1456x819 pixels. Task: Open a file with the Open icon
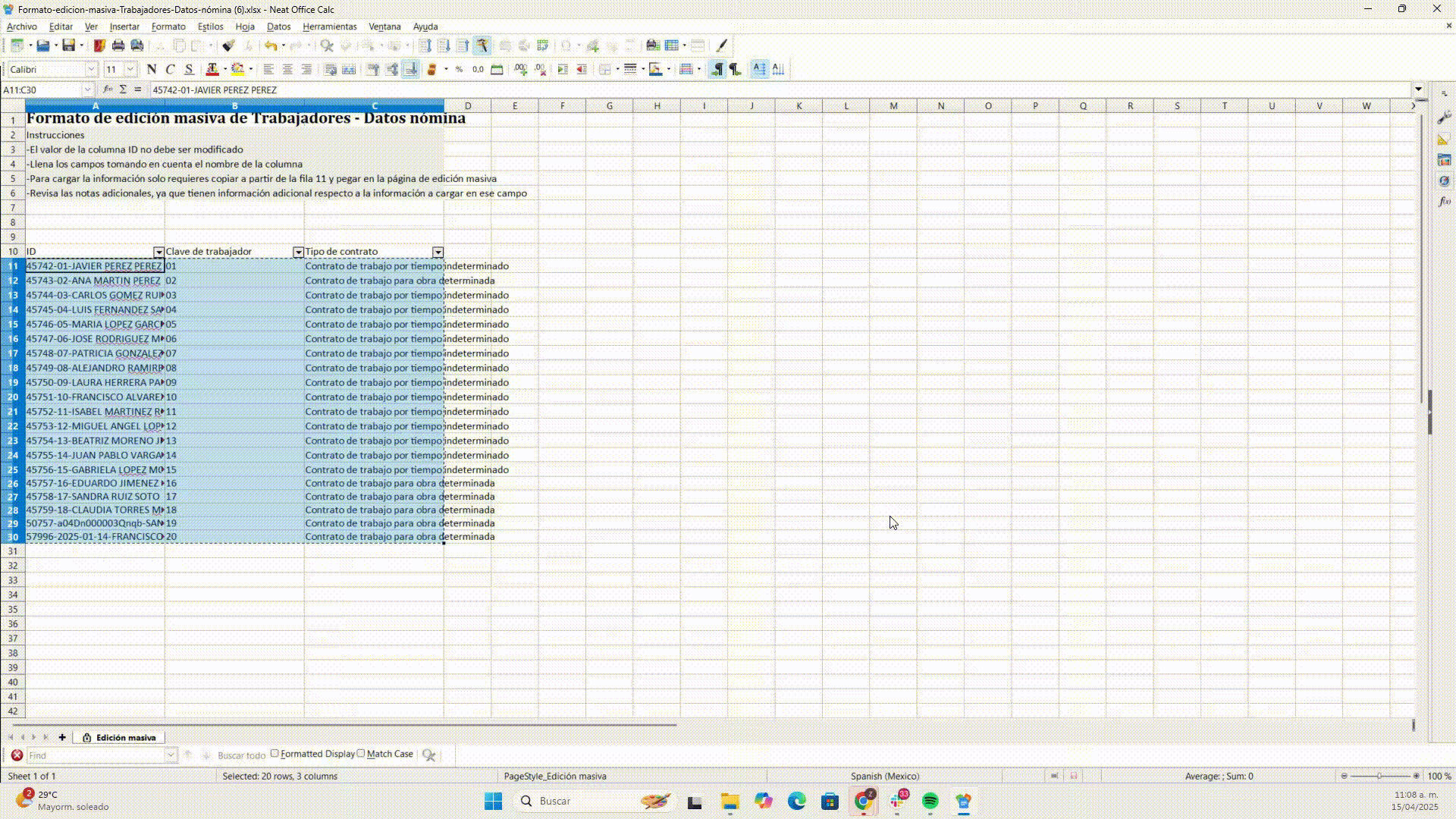(43, 45)
